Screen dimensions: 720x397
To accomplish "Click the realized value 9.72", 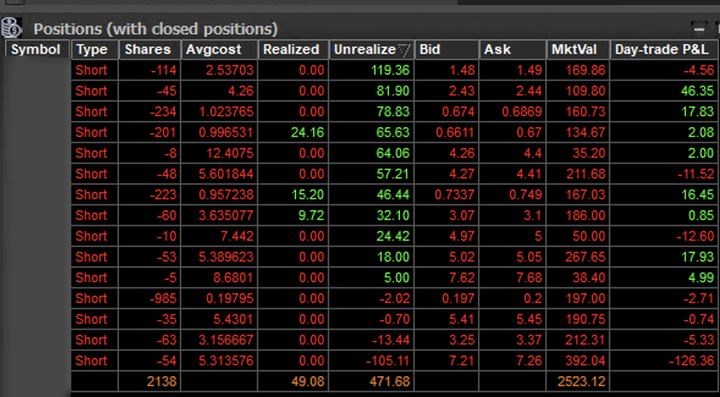I will click(x=293, y=215).
